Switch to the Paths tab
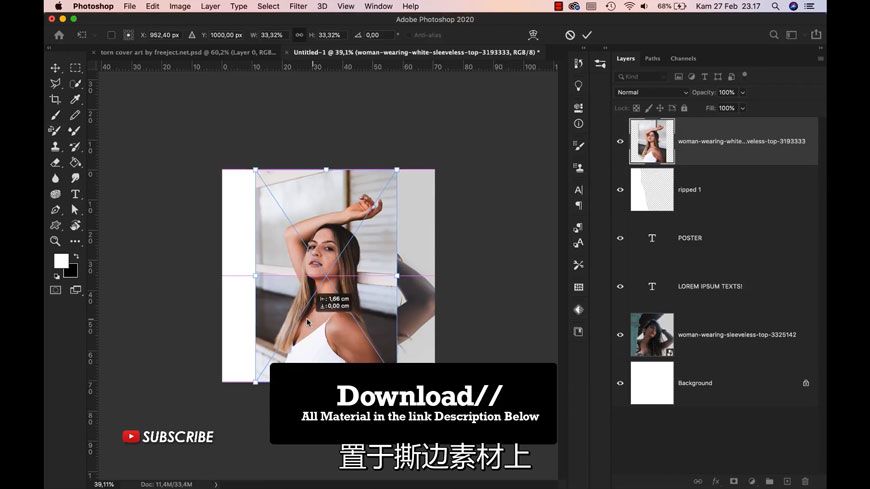This screenshot has width=870, height=489. pyautogui.click(x=652, y=58)
